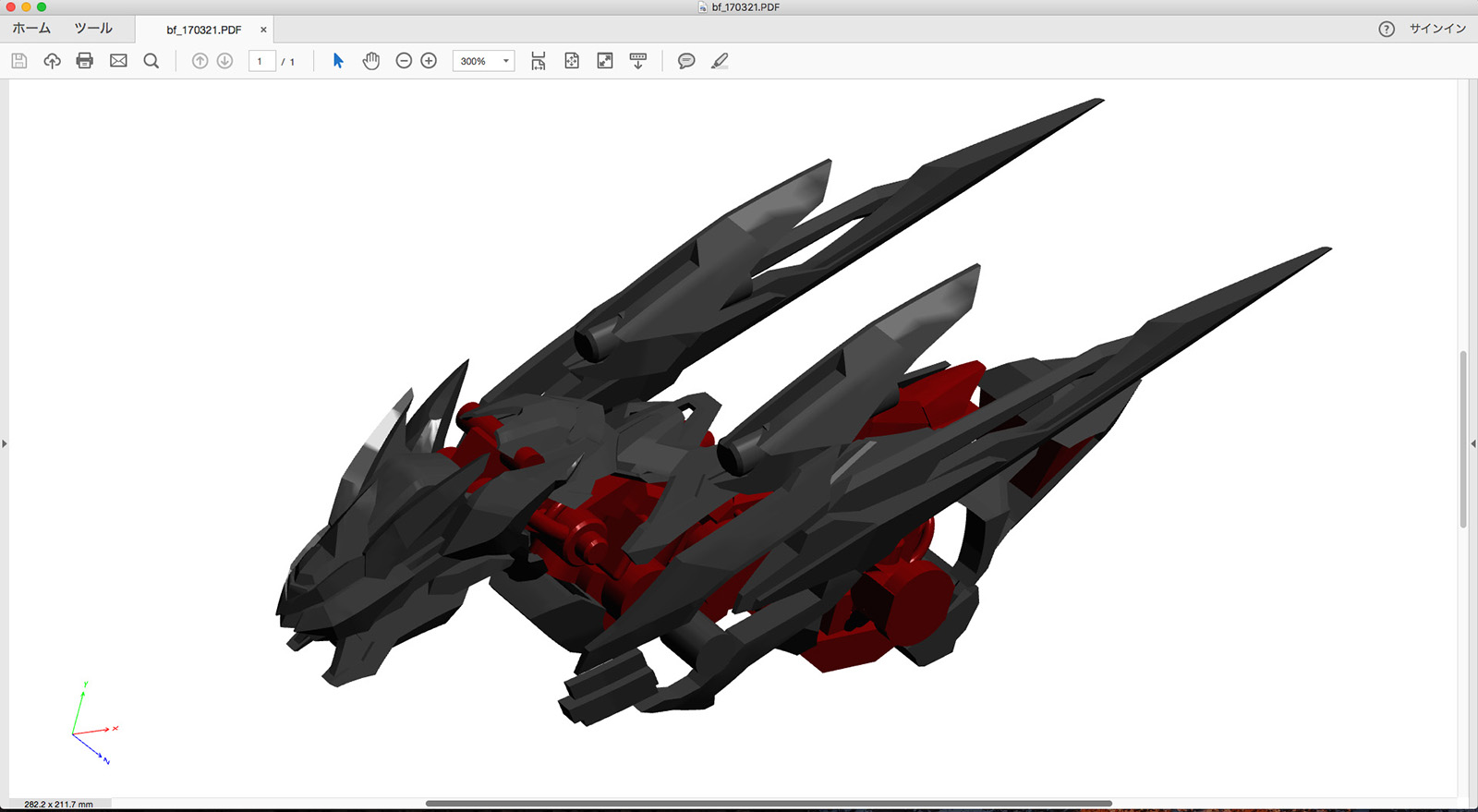Open the help question mark
The width and height of the screenshot is (1478, 812).
coord(1387,29)
